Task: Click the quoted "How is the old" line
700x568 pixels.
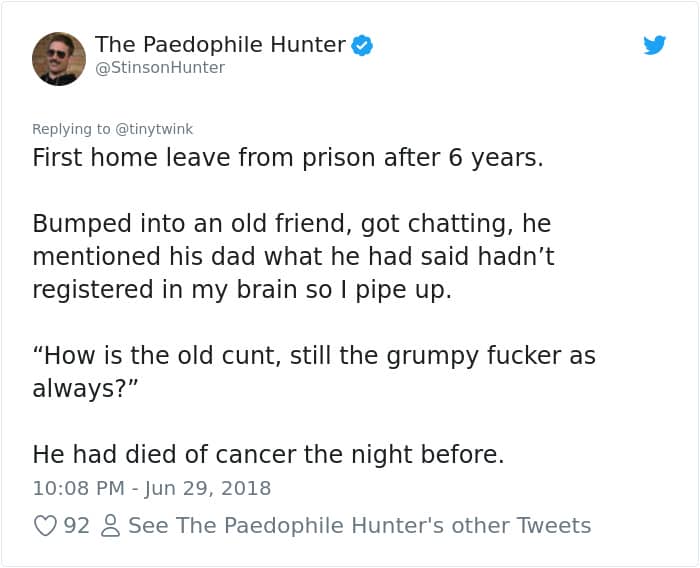Action: coord(313,355)
